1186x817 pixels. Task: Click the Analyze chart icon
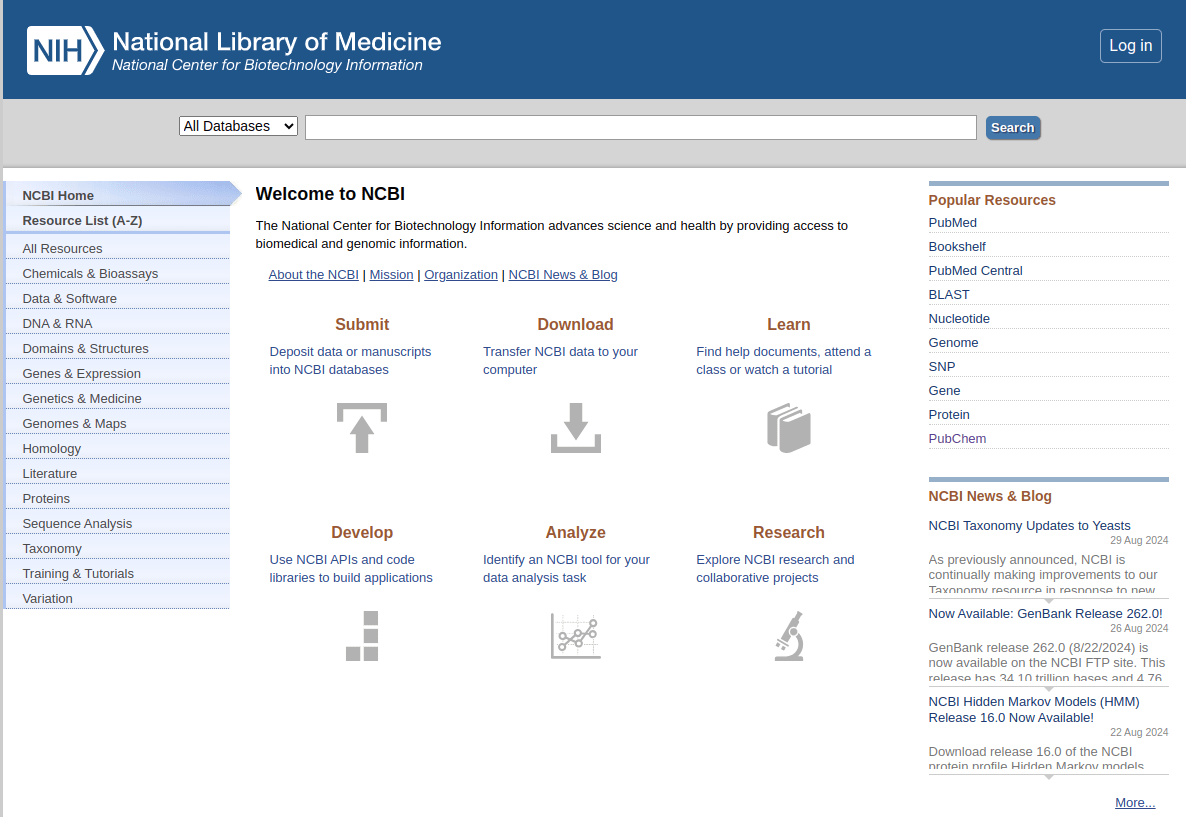click(576, 636)
